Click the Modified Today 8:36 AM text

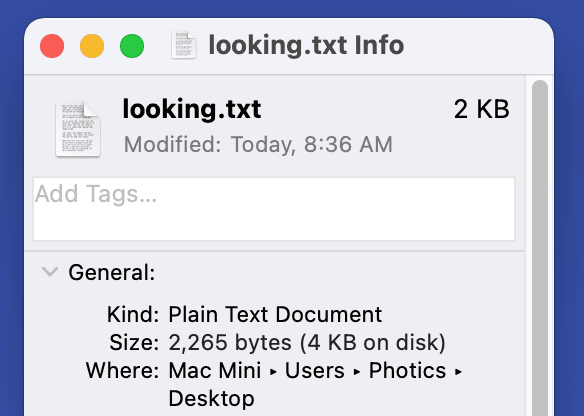tap(258, 145)
